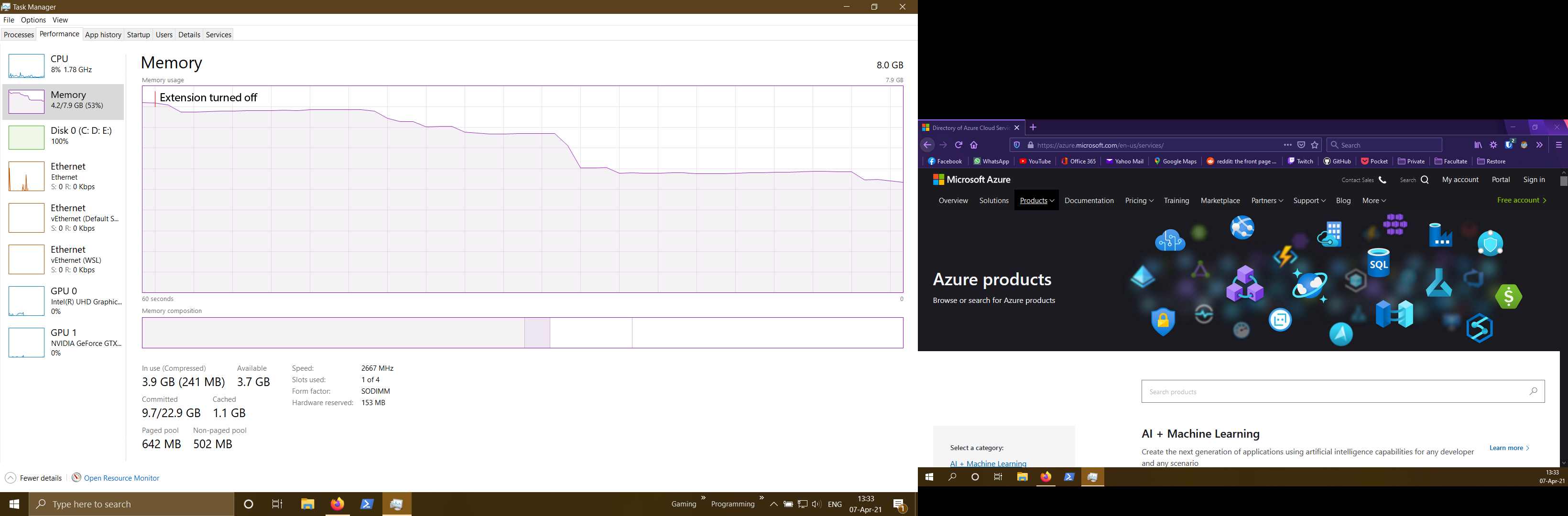The width and height of the screenshot is (1568, 516).
Task: Select CPU in performance sidebar
Action: 63,66
